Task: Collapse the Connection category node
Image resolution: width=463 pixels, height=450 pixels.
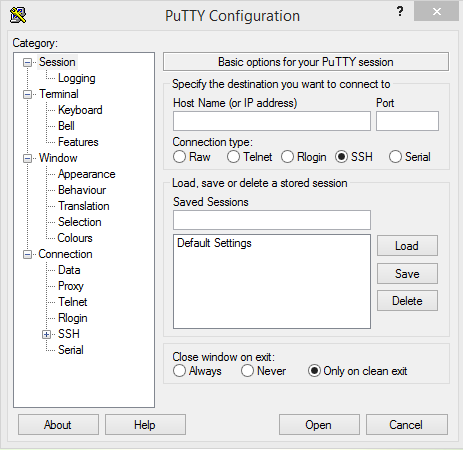Action: point(27,255)
